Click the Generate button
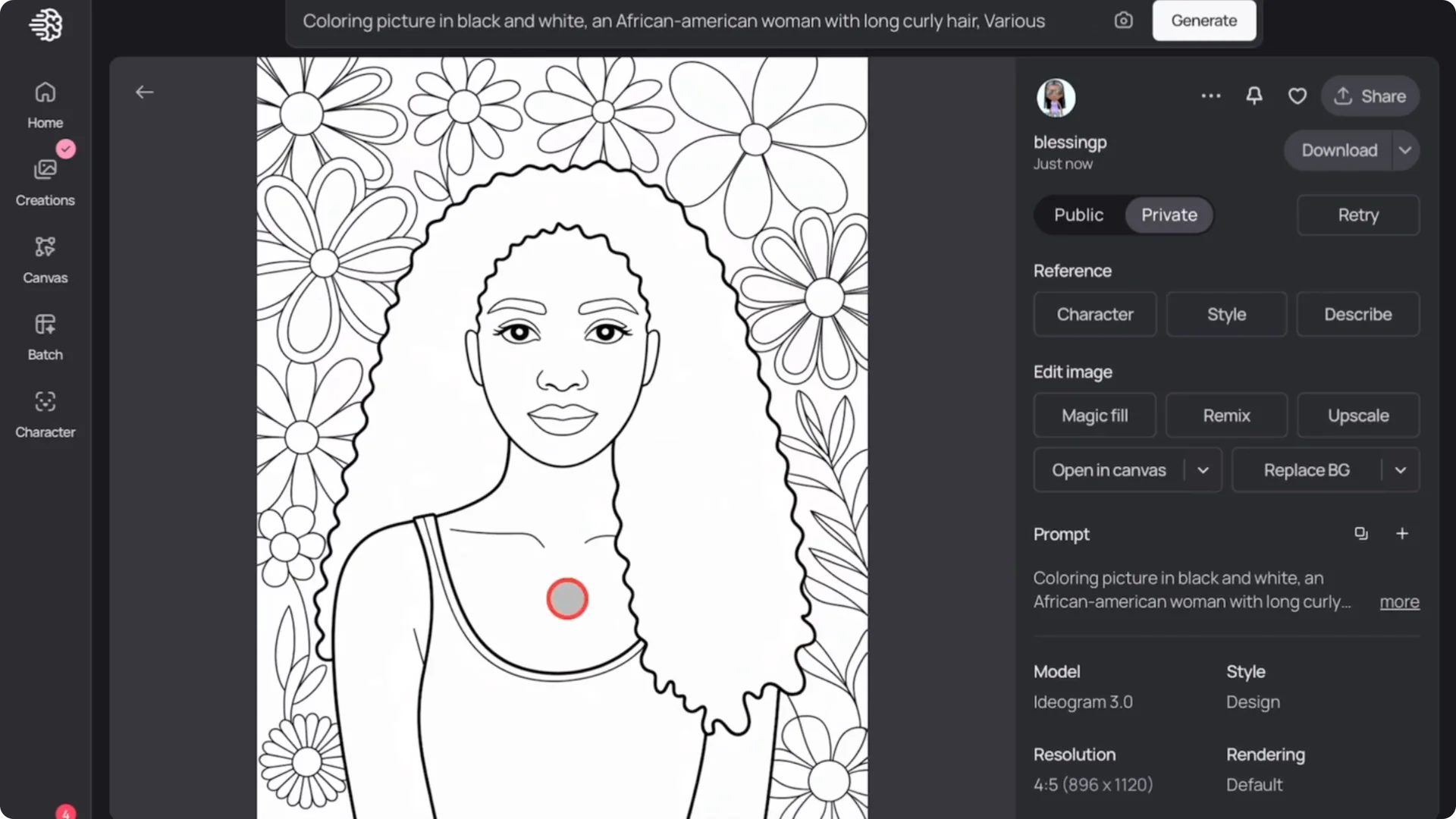Viewport: 1456px width, 819px height. pos(1203,20)
